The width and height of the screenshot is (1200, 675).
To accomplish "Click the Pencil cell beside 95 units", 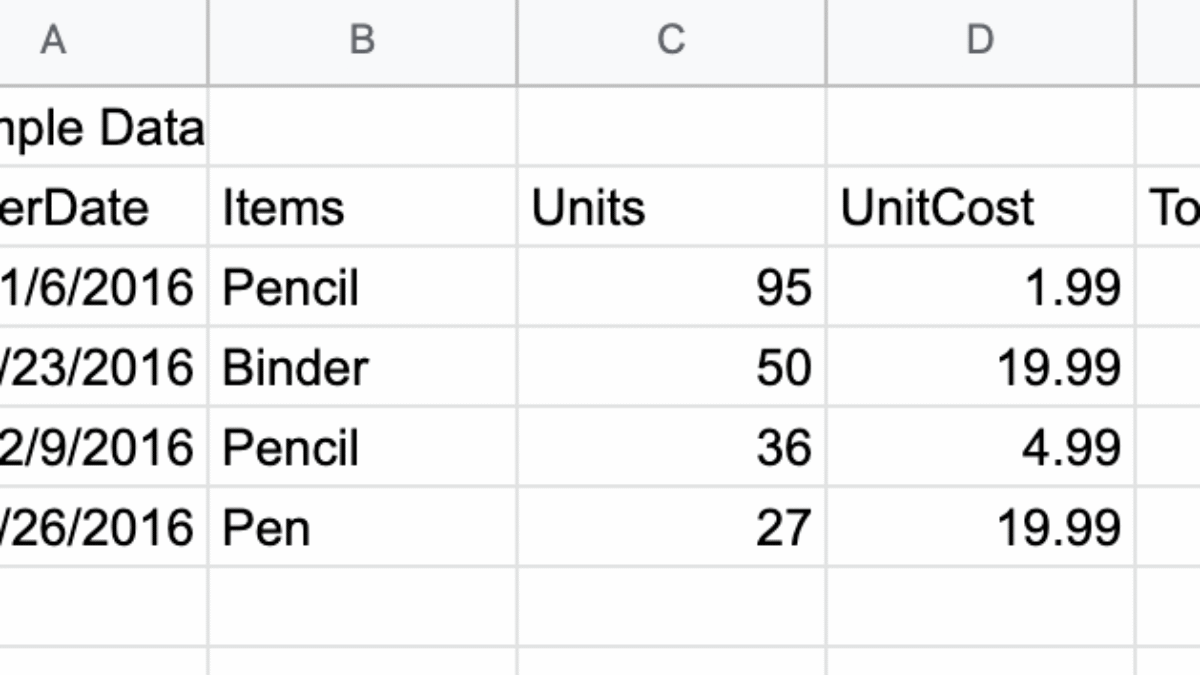I will tap(362, 288).
